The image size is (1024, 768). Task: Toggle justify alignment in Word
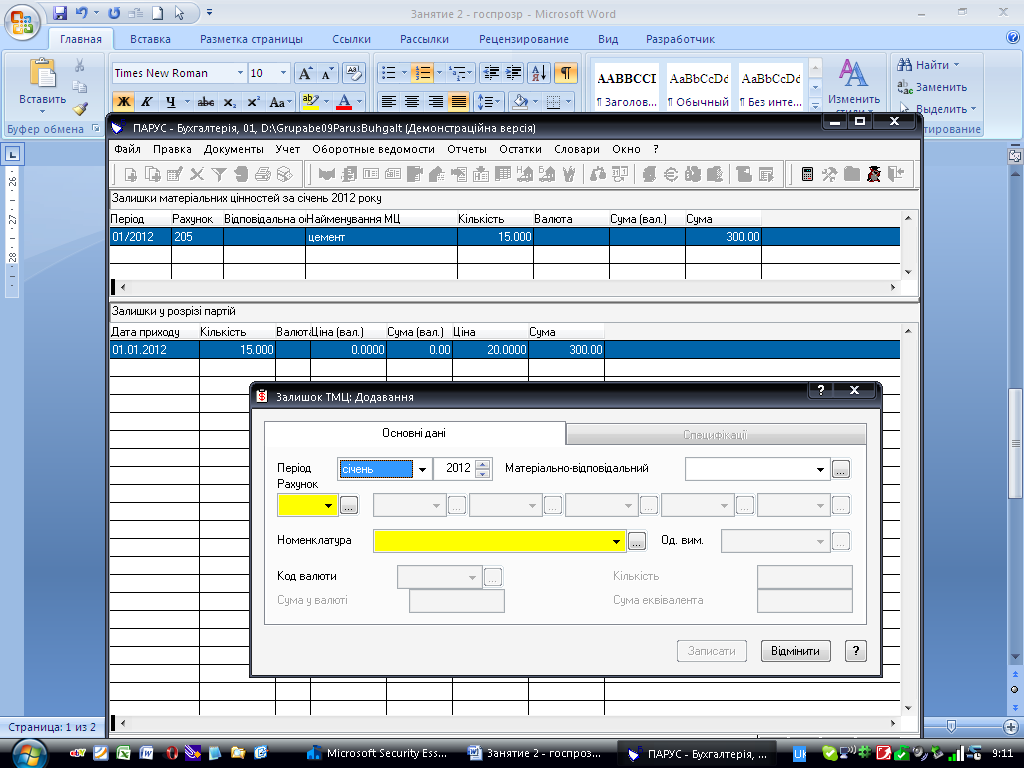459,101
